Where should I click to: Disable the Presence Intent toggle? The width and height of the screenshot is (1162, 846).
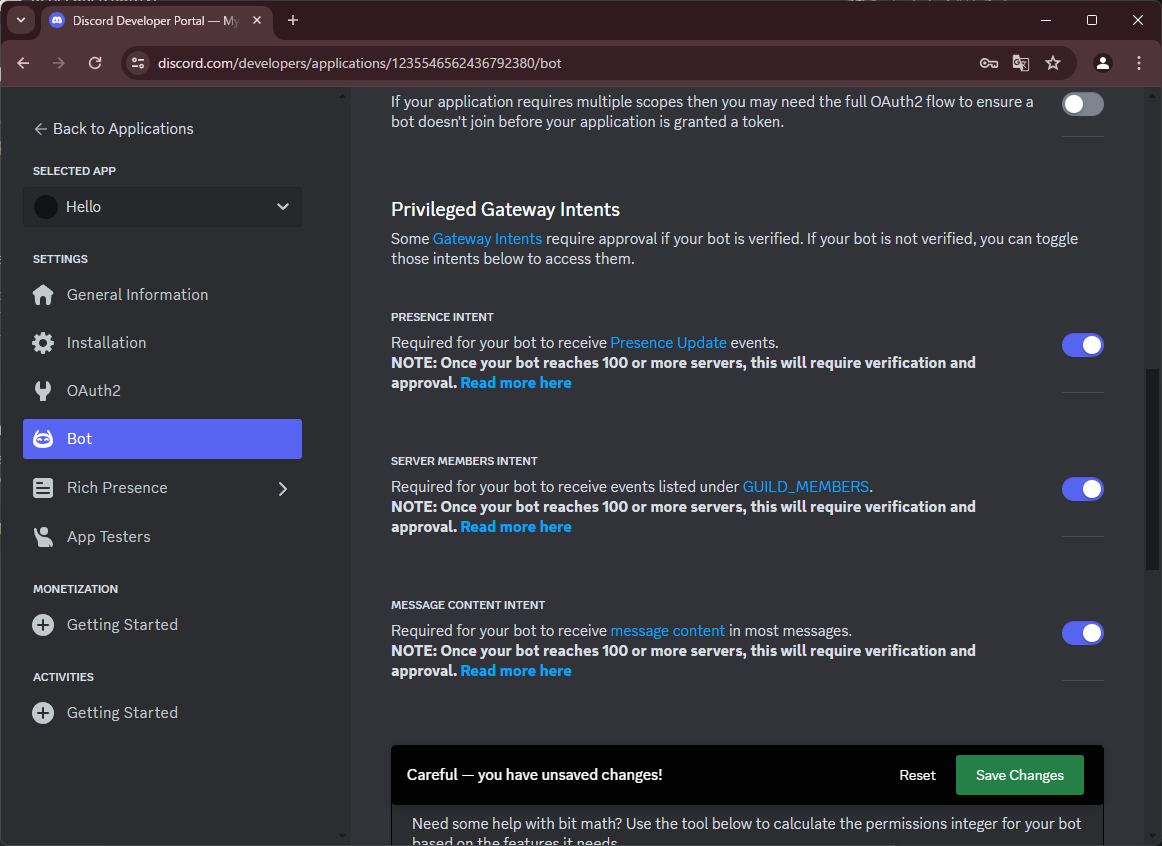tap(1083, 344)
